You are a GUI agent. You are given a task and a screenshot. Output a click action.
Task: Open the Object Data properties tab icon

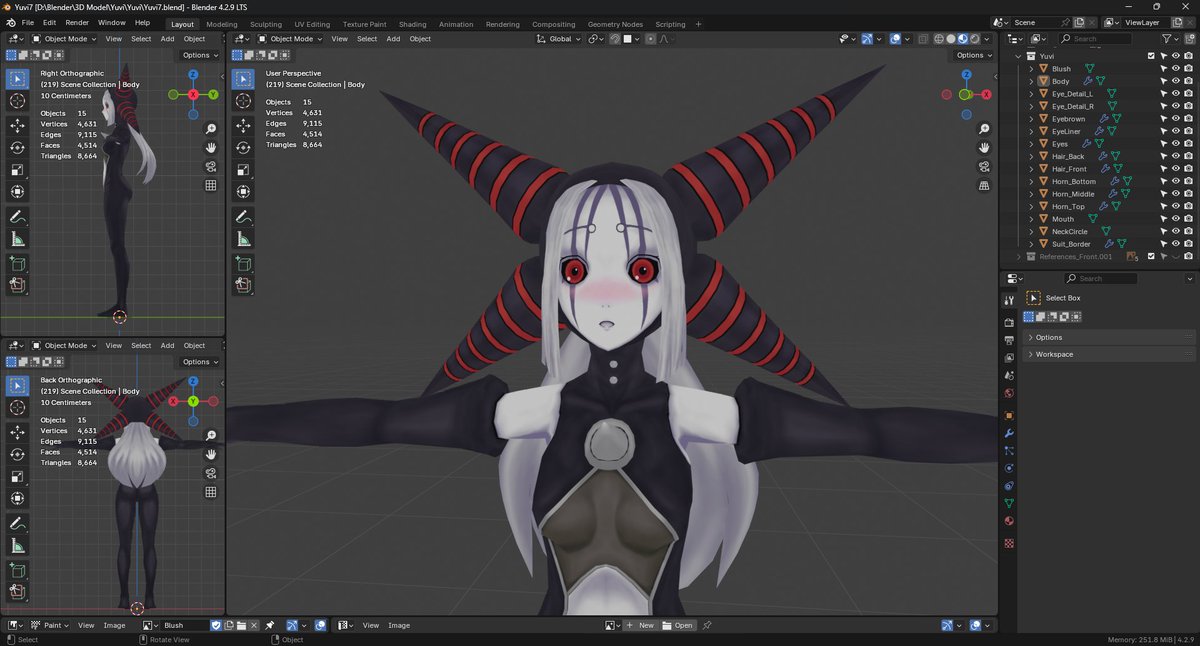click(x=1009, y=503)
